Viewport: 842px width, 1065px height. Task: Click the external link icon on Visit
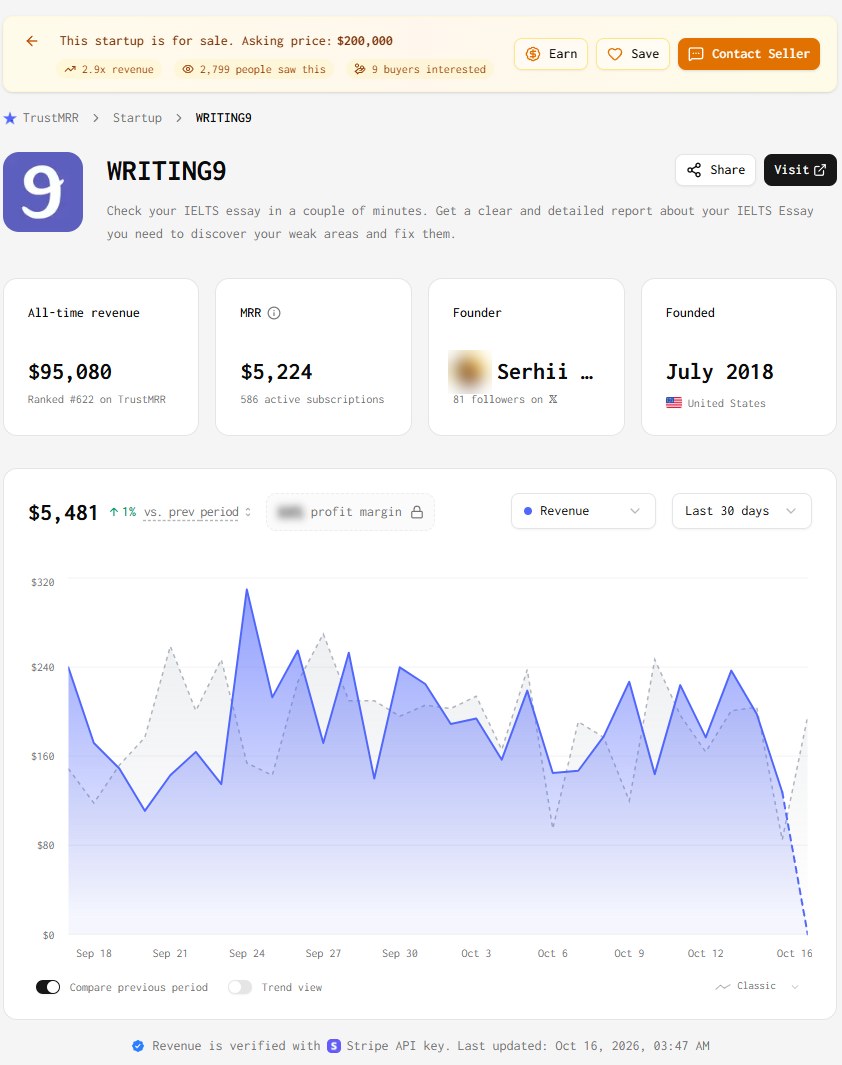click(820, 170)
